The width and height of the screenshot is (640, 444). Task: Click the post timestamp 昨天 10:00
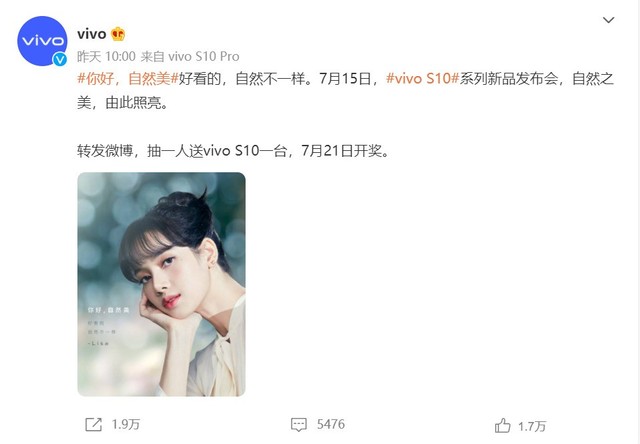click(106, 56)
